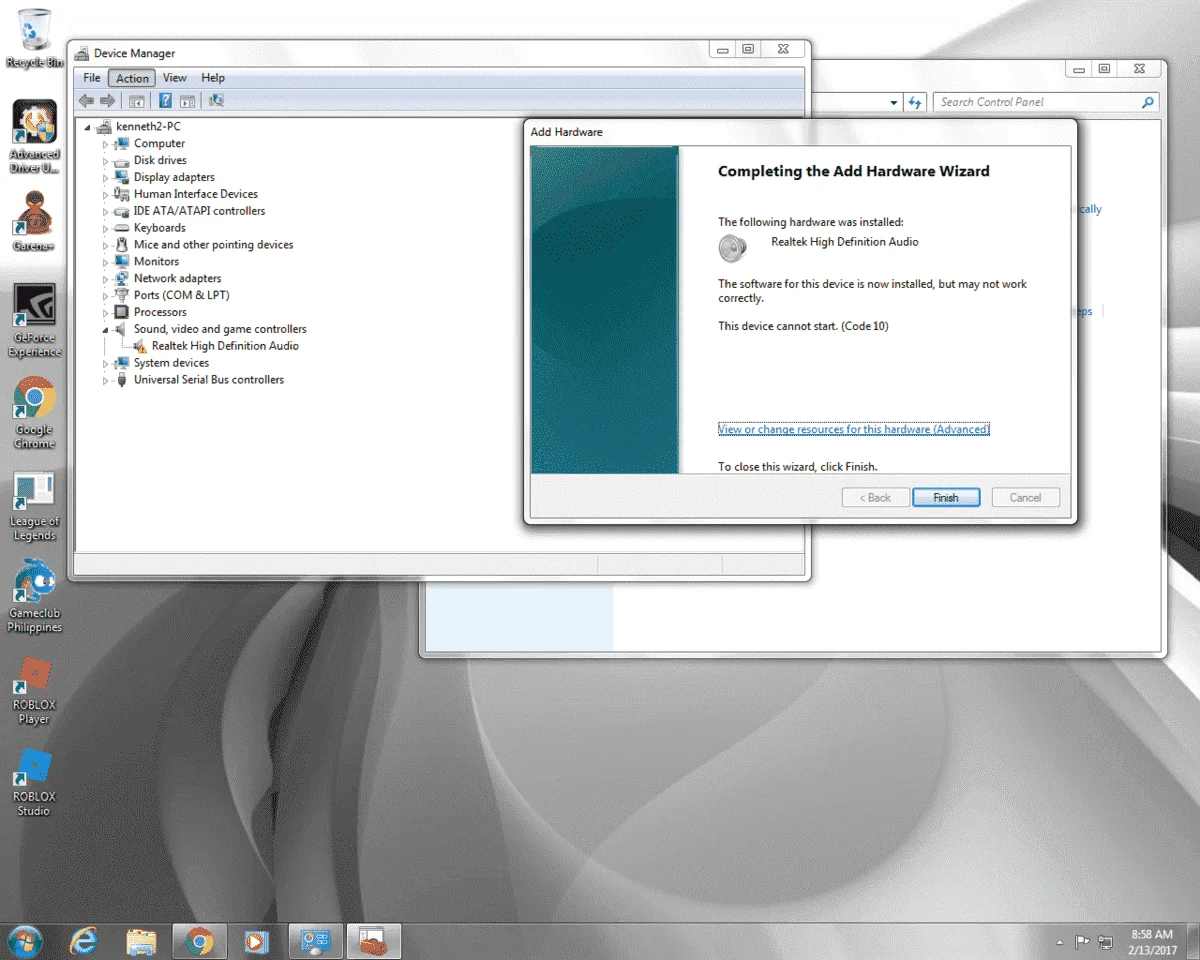Click Cancel in the Add Hardware wizard
1200x960 pixels.
pos(1025,498)
